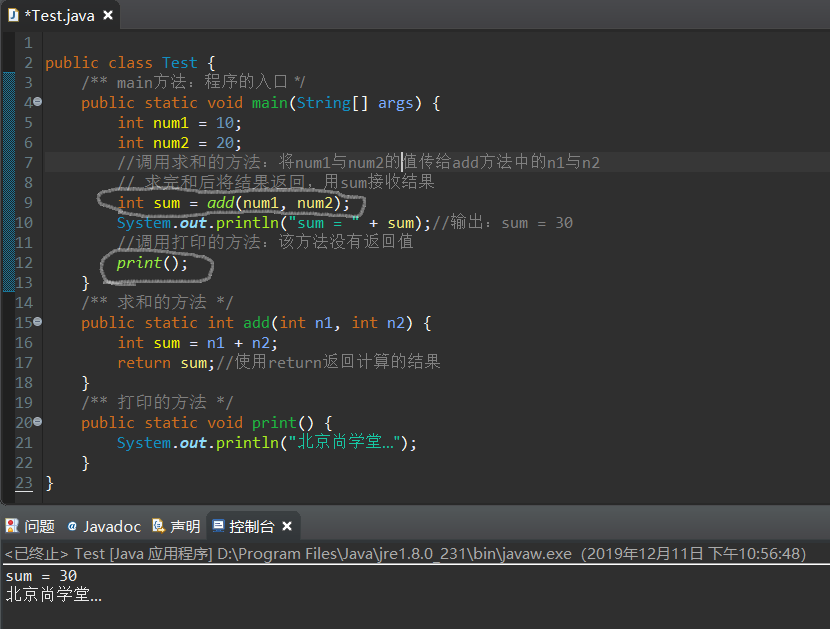830x629 pixels.
Task: Click the 'return sum;' statement
Action: (x=166, y=363)
